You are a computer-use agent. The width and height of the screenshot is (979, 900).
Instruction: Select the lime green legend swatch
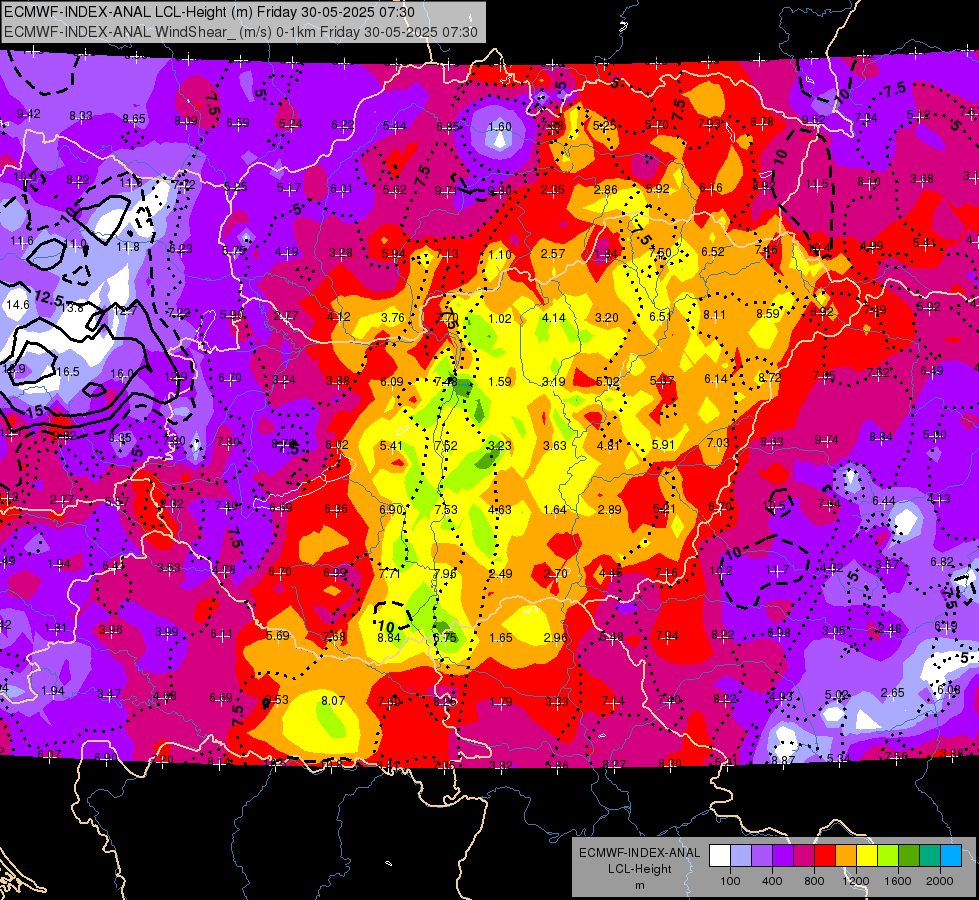[x=888, y=856]
